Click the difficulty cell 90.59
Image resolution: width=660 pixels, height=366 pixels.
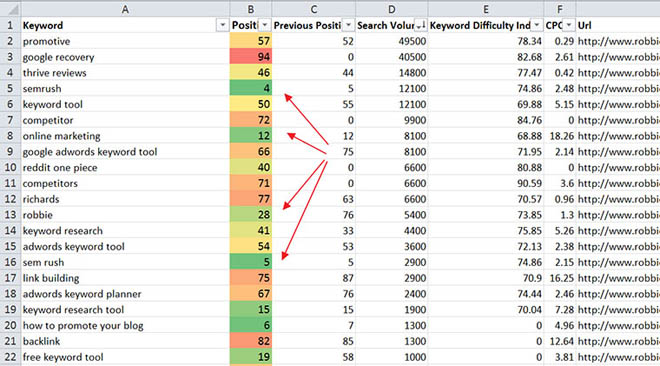[486, 183]
